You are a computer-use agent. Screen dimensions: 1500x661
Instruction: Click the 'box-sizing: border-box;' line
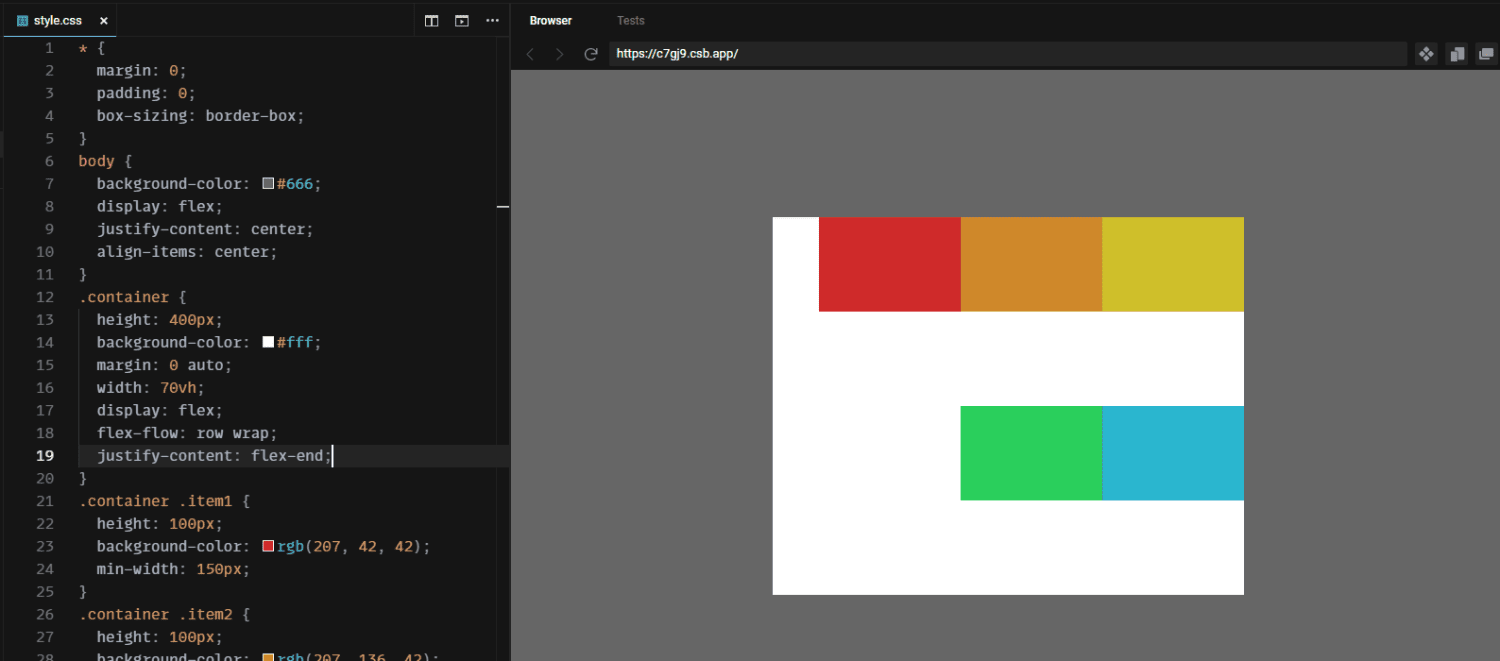(200, 116)
